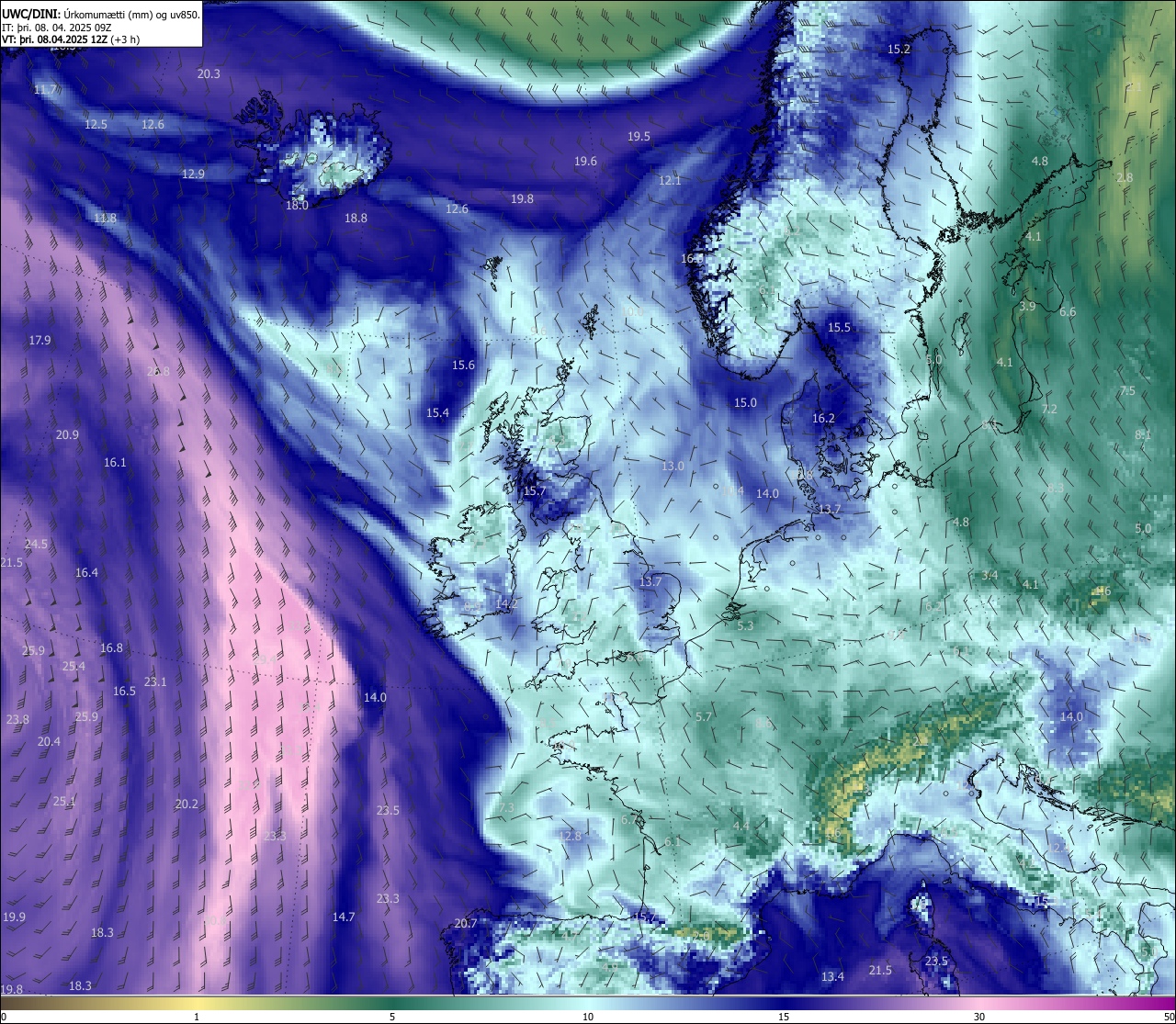1176x1024 pixels.
Task: Click the map value 5.7
Action: [x=704, y=716]
